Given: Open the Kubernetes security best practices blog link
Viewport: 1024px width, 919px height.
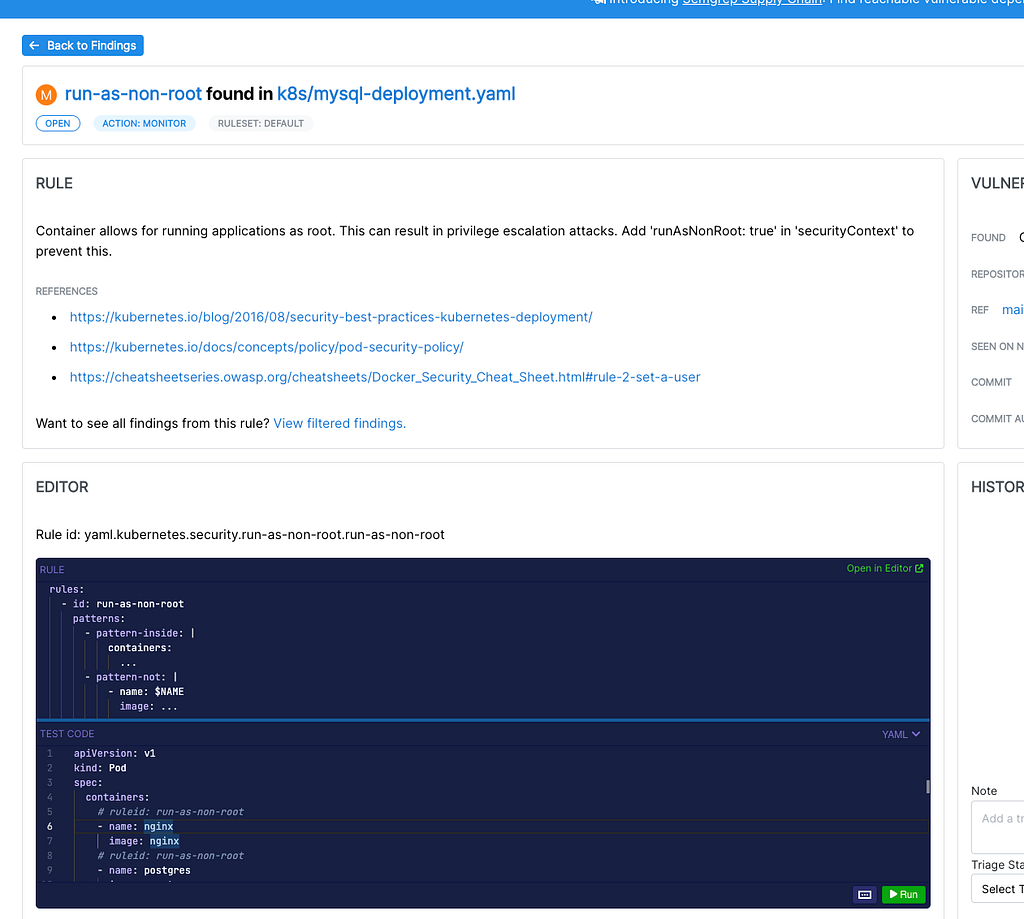Looking at the screenshot, I should click(x=331, y=317).
